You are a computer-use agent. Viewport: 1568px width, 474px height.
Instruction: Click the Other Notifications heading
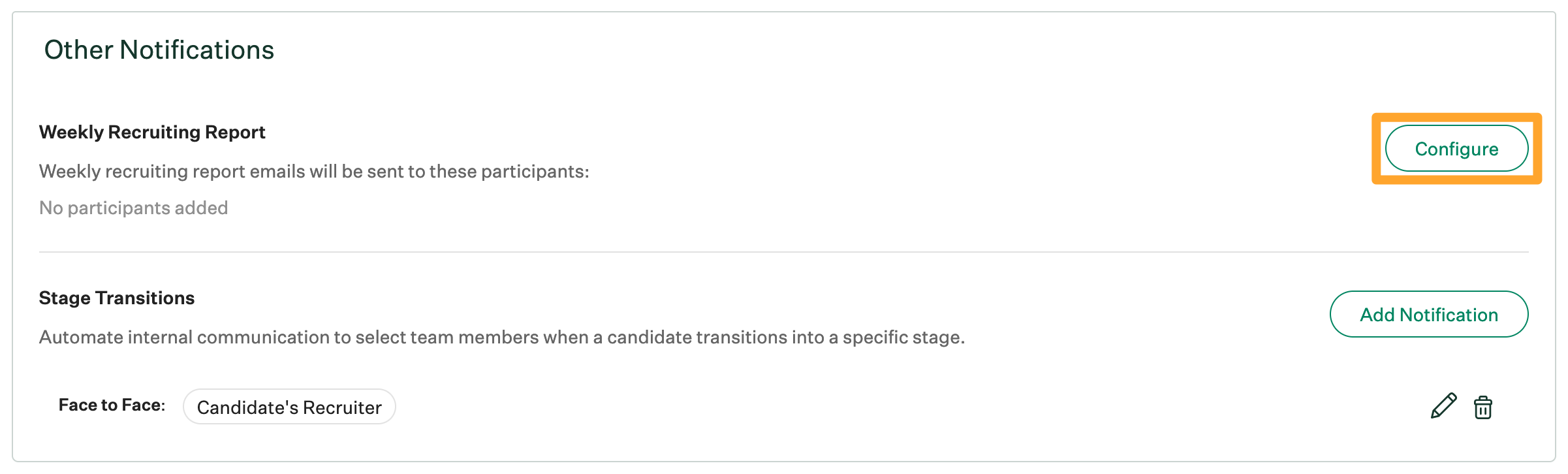point(160,48)
